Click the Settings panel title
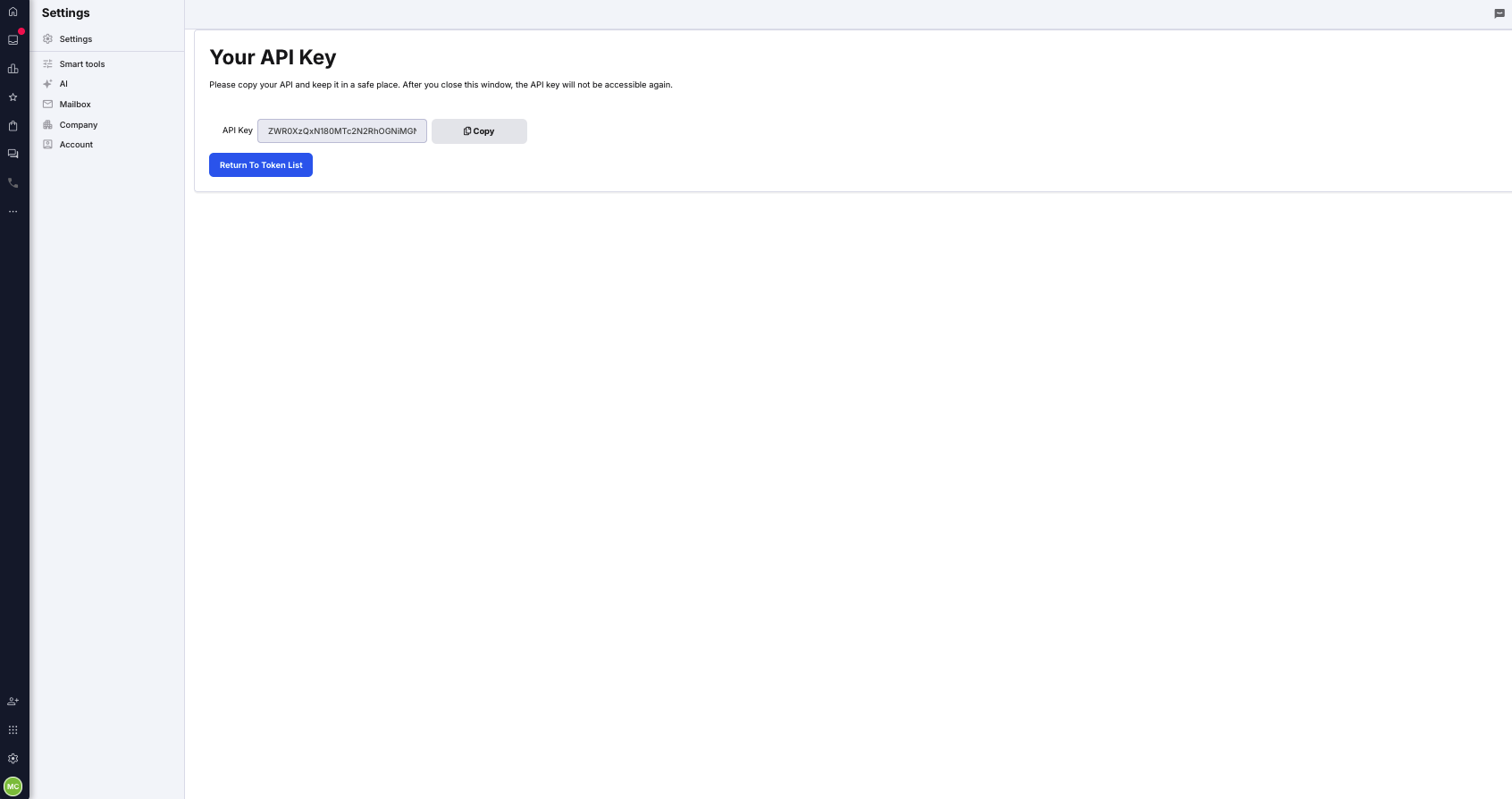 66,13
